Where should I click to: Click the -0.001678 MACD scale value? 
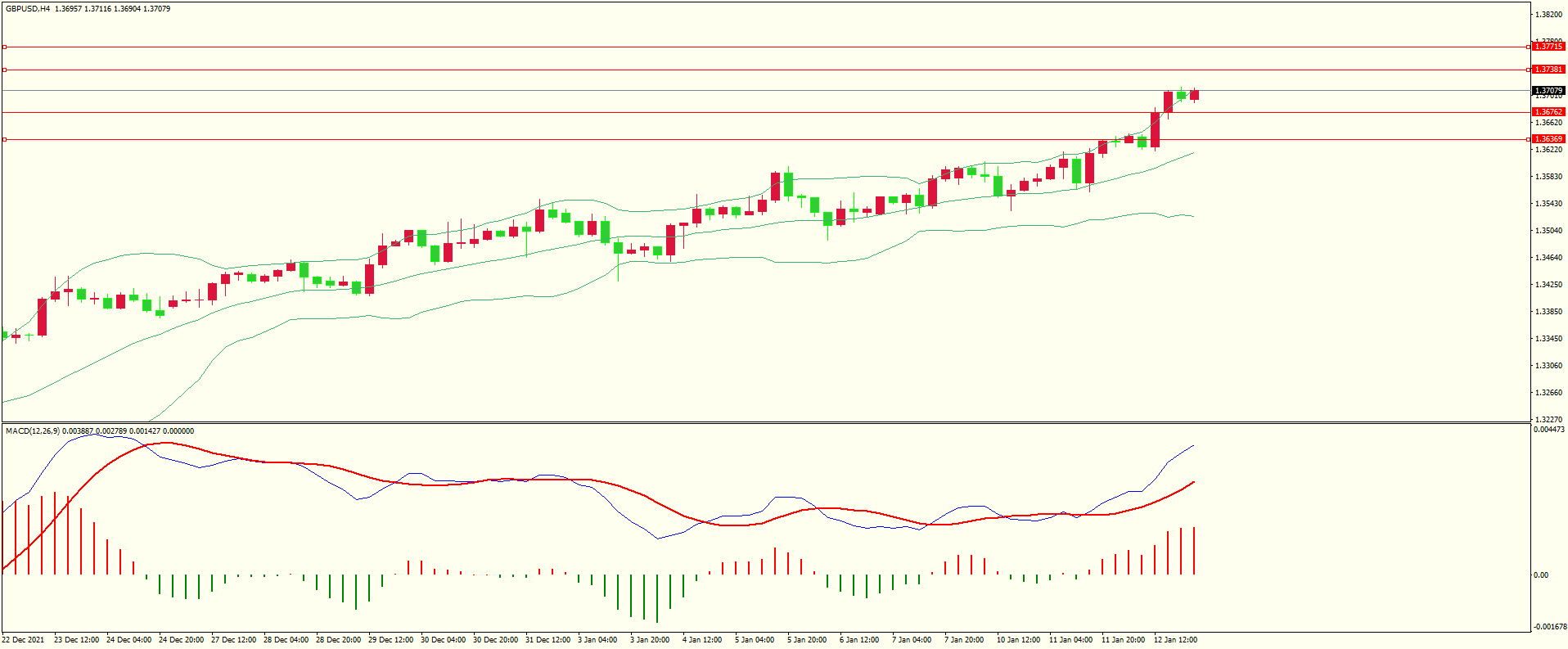(1549, 627)
